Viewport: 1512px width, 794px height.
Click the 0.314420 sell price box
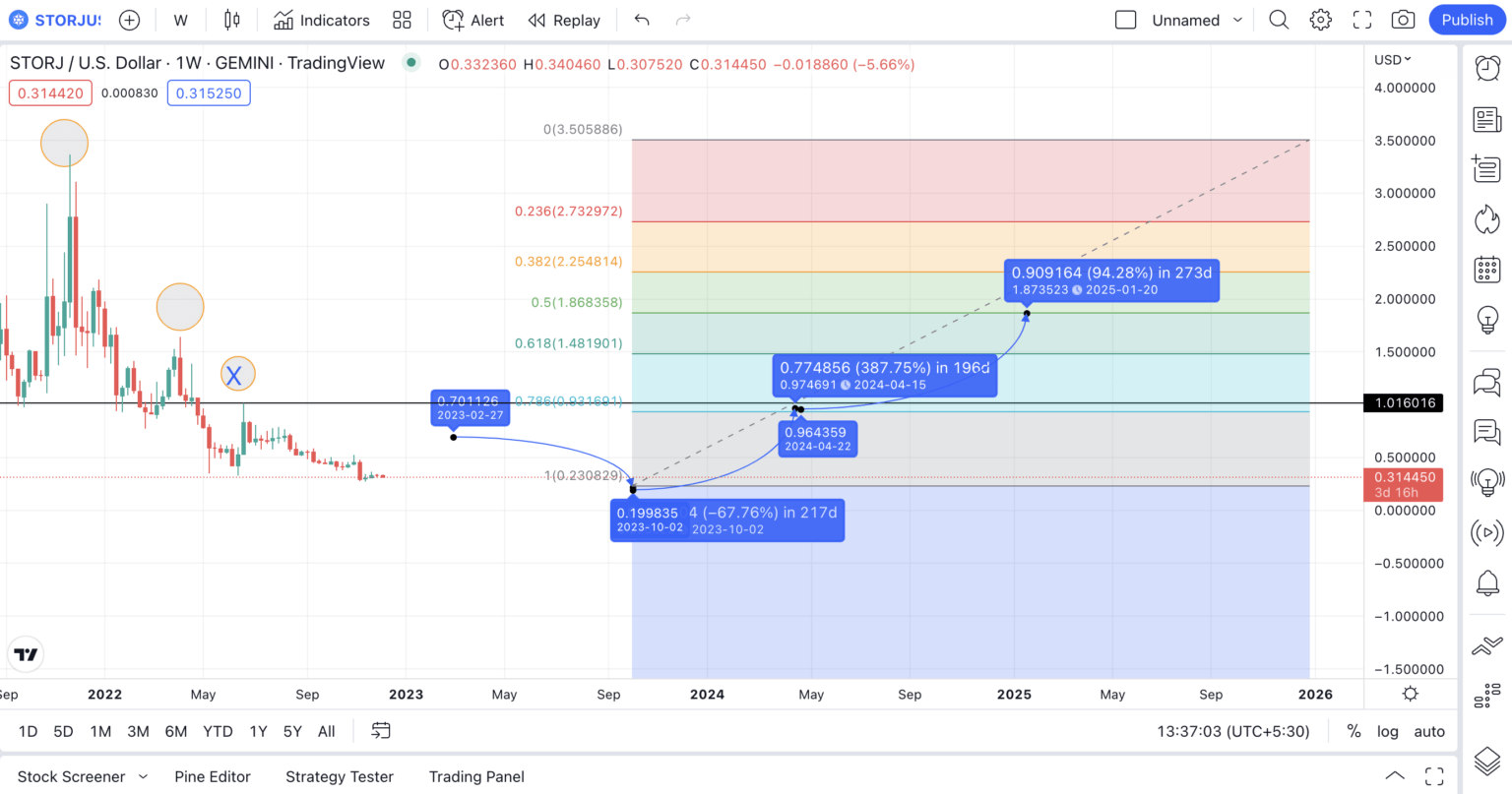(x=50, y=93)
